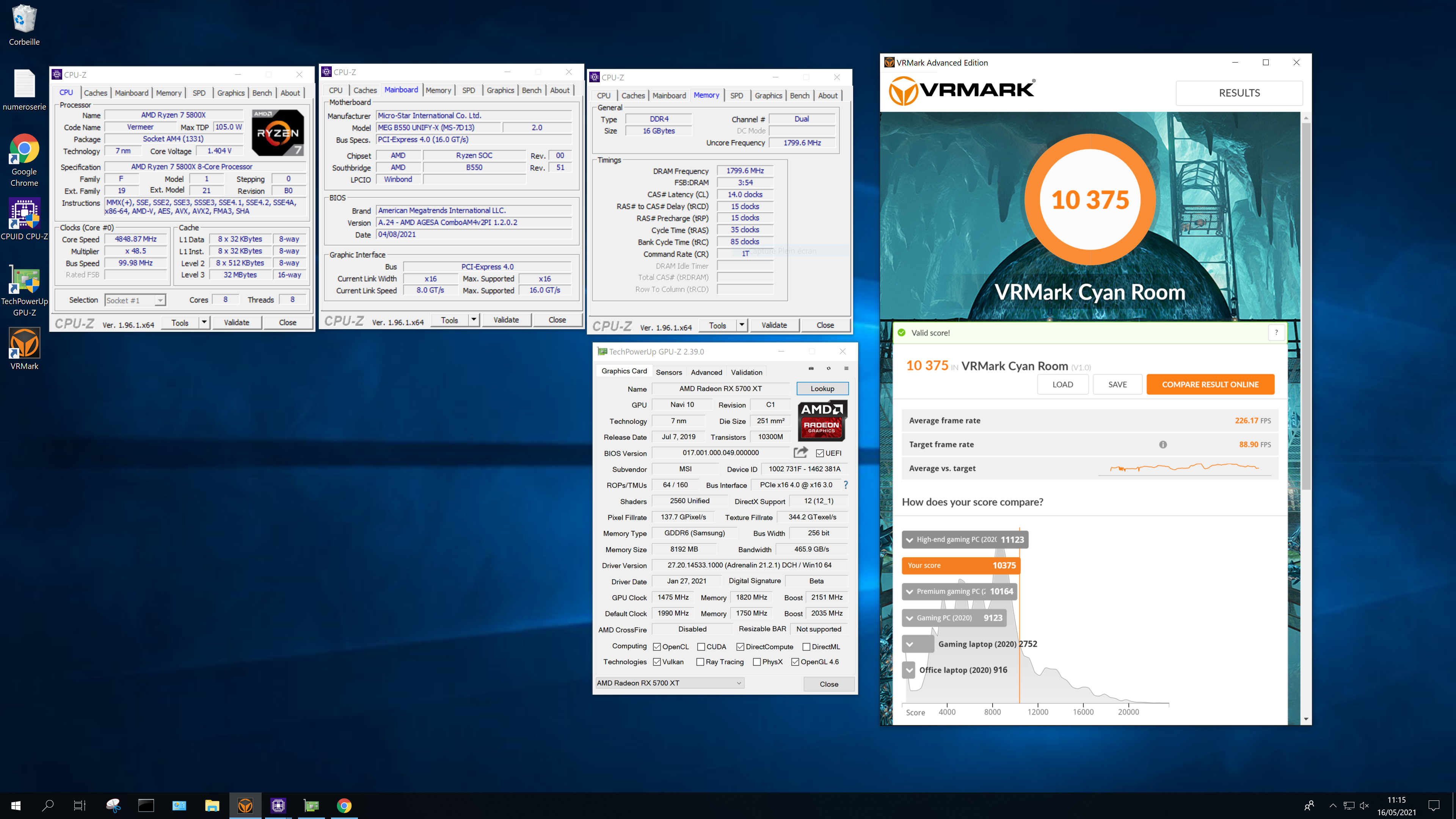Toggle the DirectCompute checkbox
The height and width of the screenshot is (819, 1456).
[x=740, y=646]
